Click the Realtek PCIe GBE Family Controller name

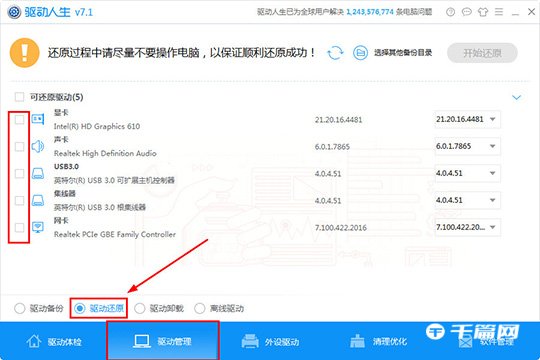coord(115,234)
